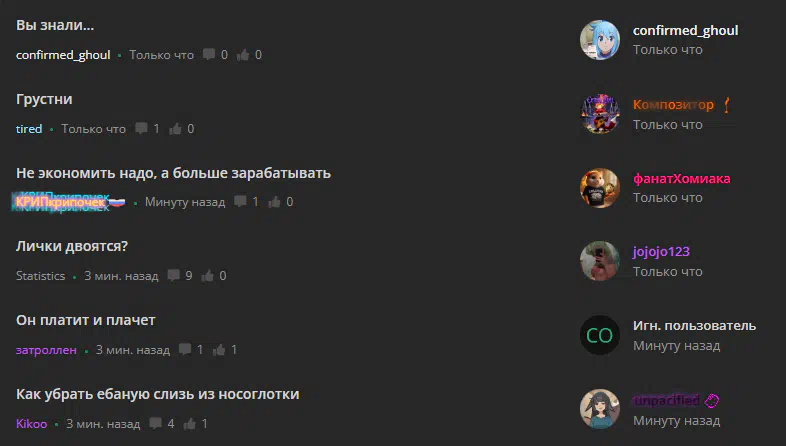Click thumbs-up icon on "Он платит и плачет"

pos(219,350)
